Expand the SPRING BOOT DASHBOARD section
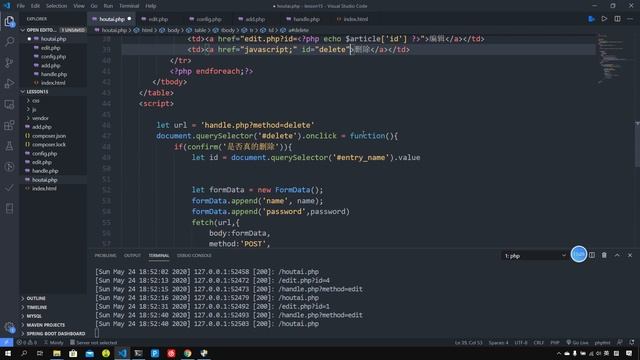The image size is (640, 360). (56, 333)
